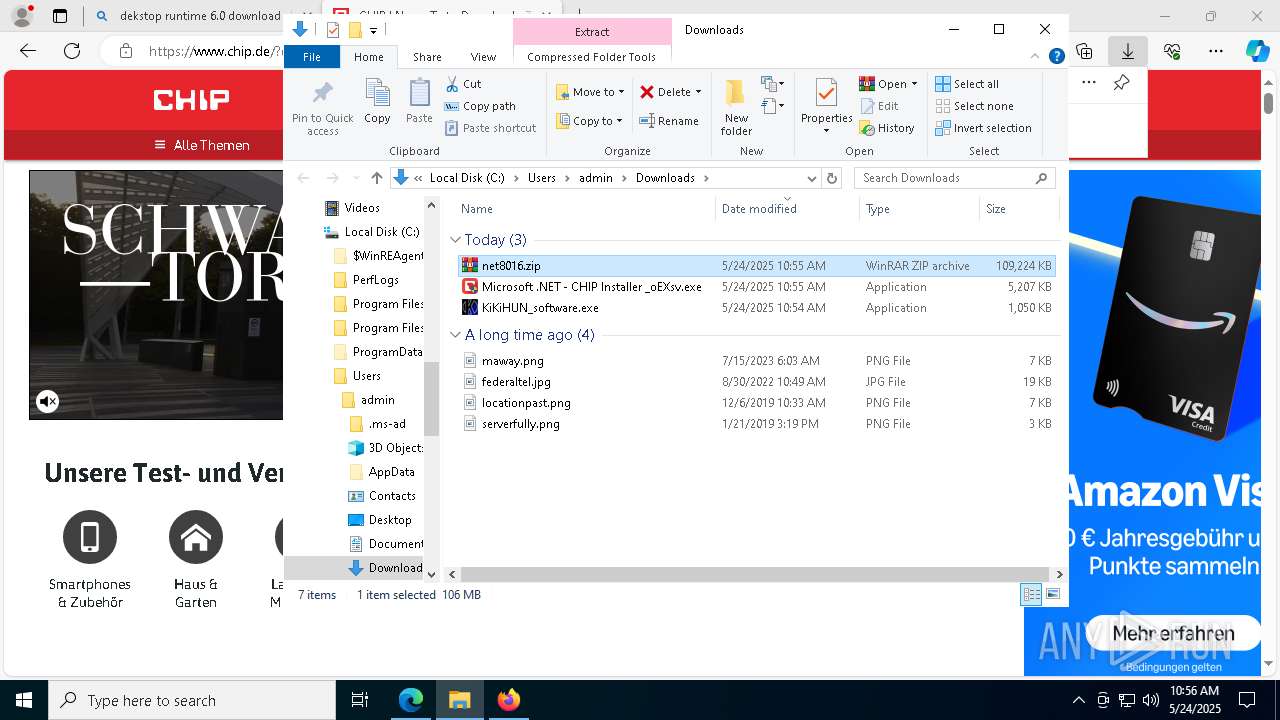Unmute the CHIP video ad
Screen dimensions: 1280x720
coord(47,402)
